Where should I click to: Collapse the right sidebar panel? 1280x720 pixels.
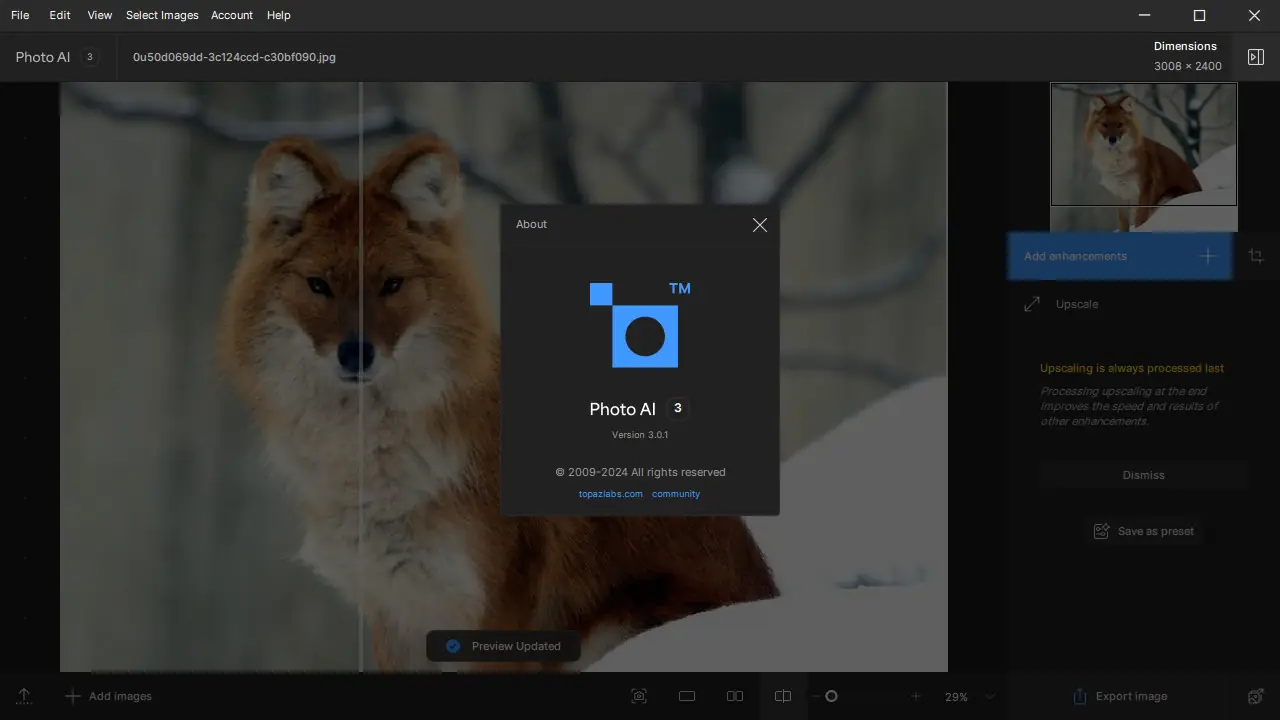pyautogui.click(x=1256, y=57)
